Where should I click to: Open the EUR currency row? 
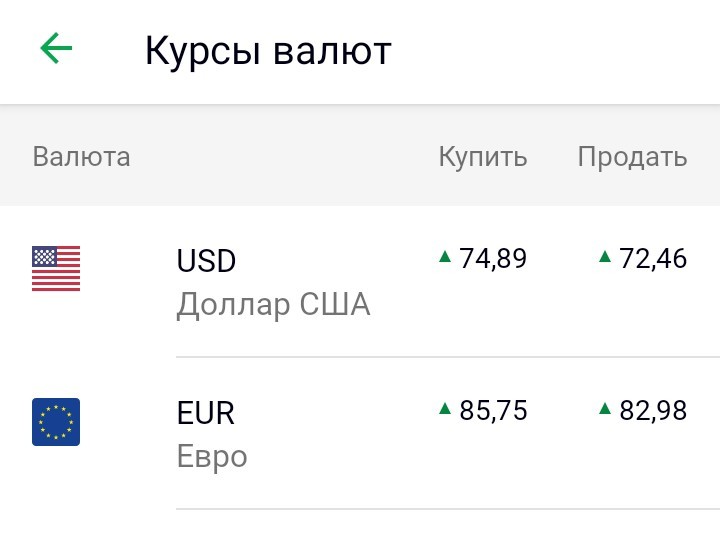click(360, 433)
